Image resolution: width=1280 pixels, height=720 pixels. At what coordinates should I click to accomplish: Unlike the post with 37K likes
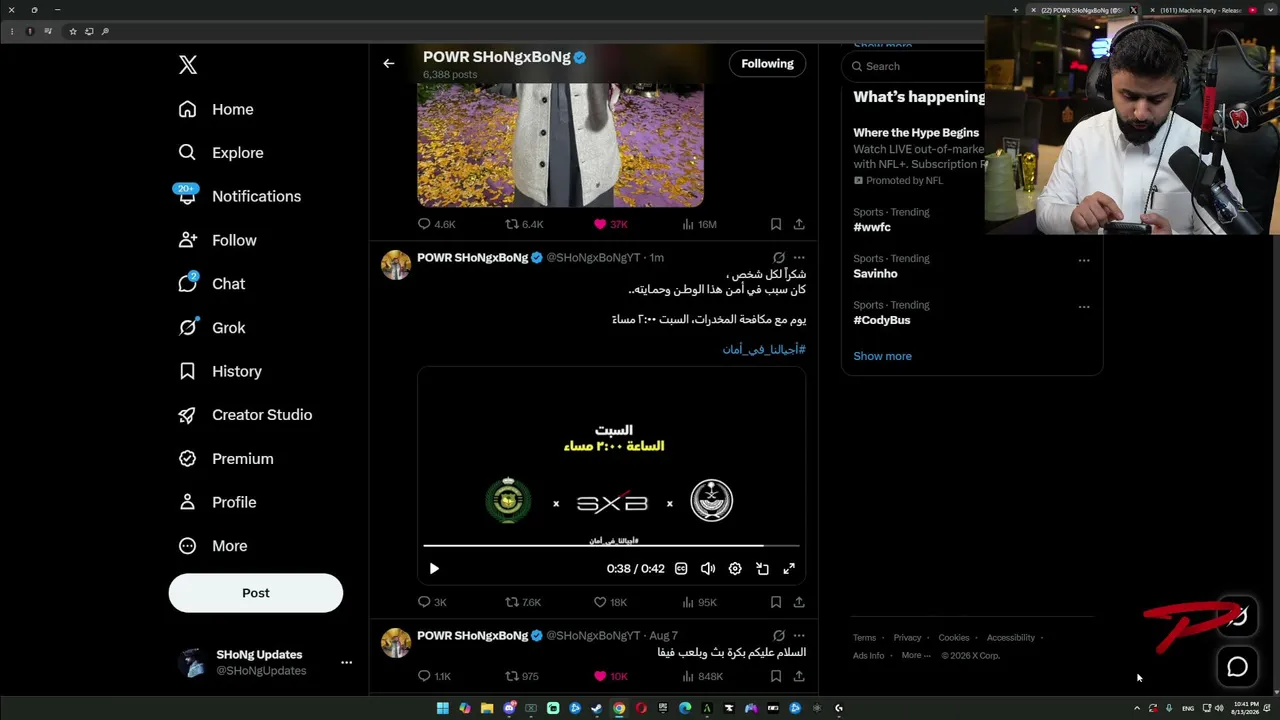[x=610, y=224]
